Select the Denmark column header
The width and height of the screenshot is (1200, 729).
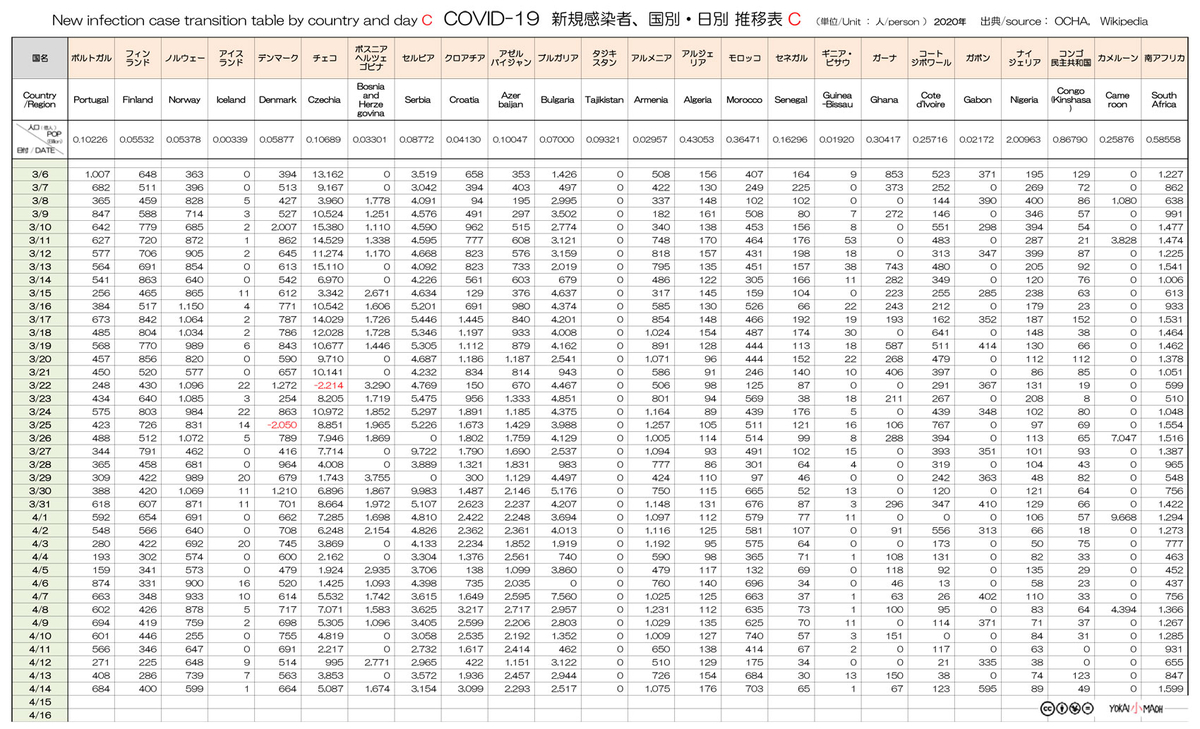(278, 100)
